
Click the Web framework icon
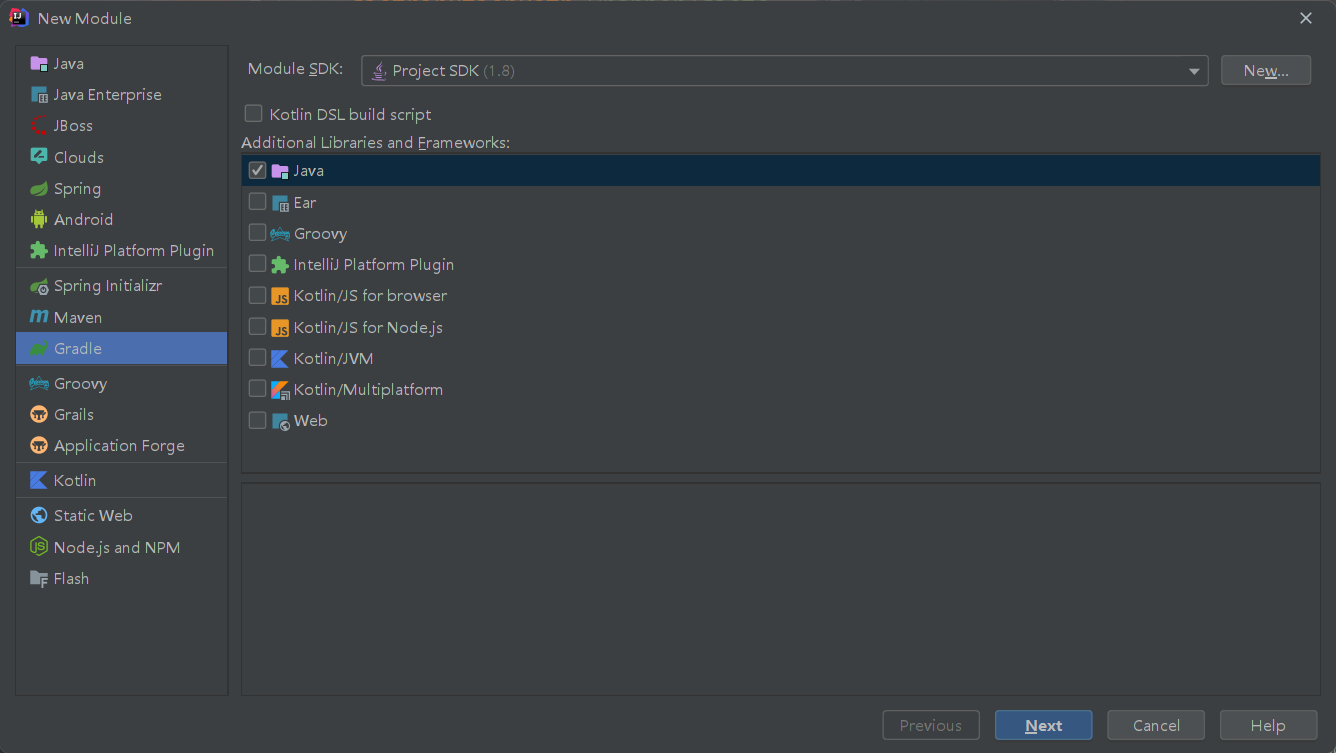click(x=280, y=421)
